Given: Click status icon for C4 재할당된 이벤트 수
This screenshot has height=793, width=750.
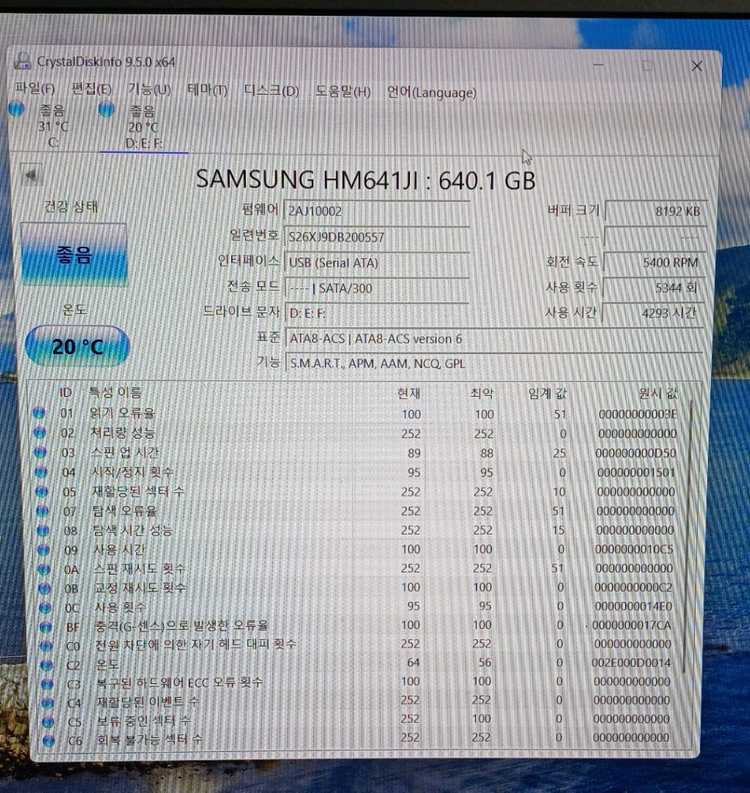Looking at the screenshot, I should pyautogui.click(x=48, y=703).
